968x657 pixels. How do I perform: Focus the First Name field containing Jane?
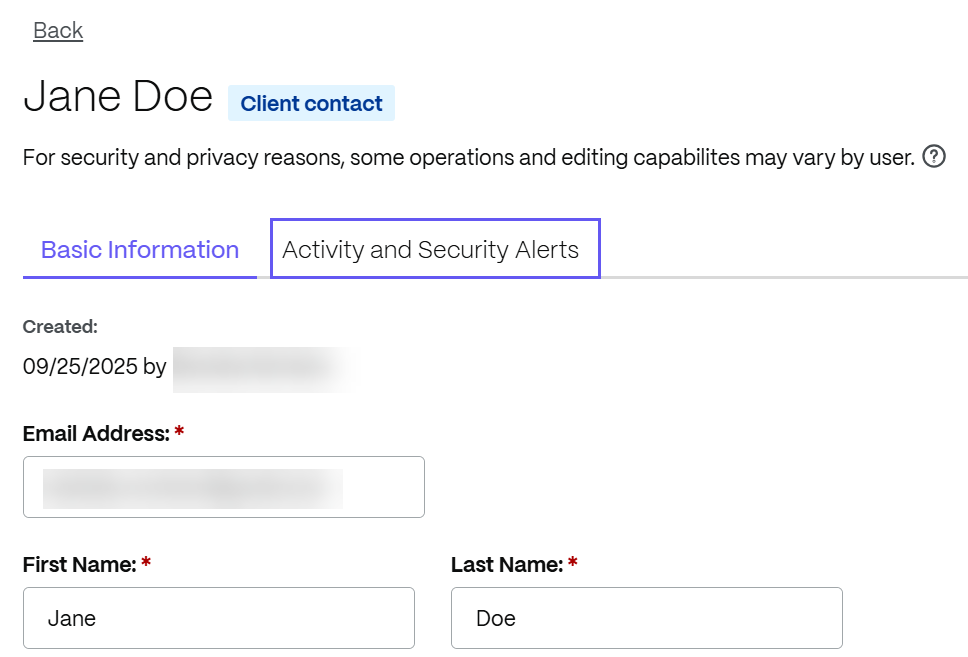218,618
